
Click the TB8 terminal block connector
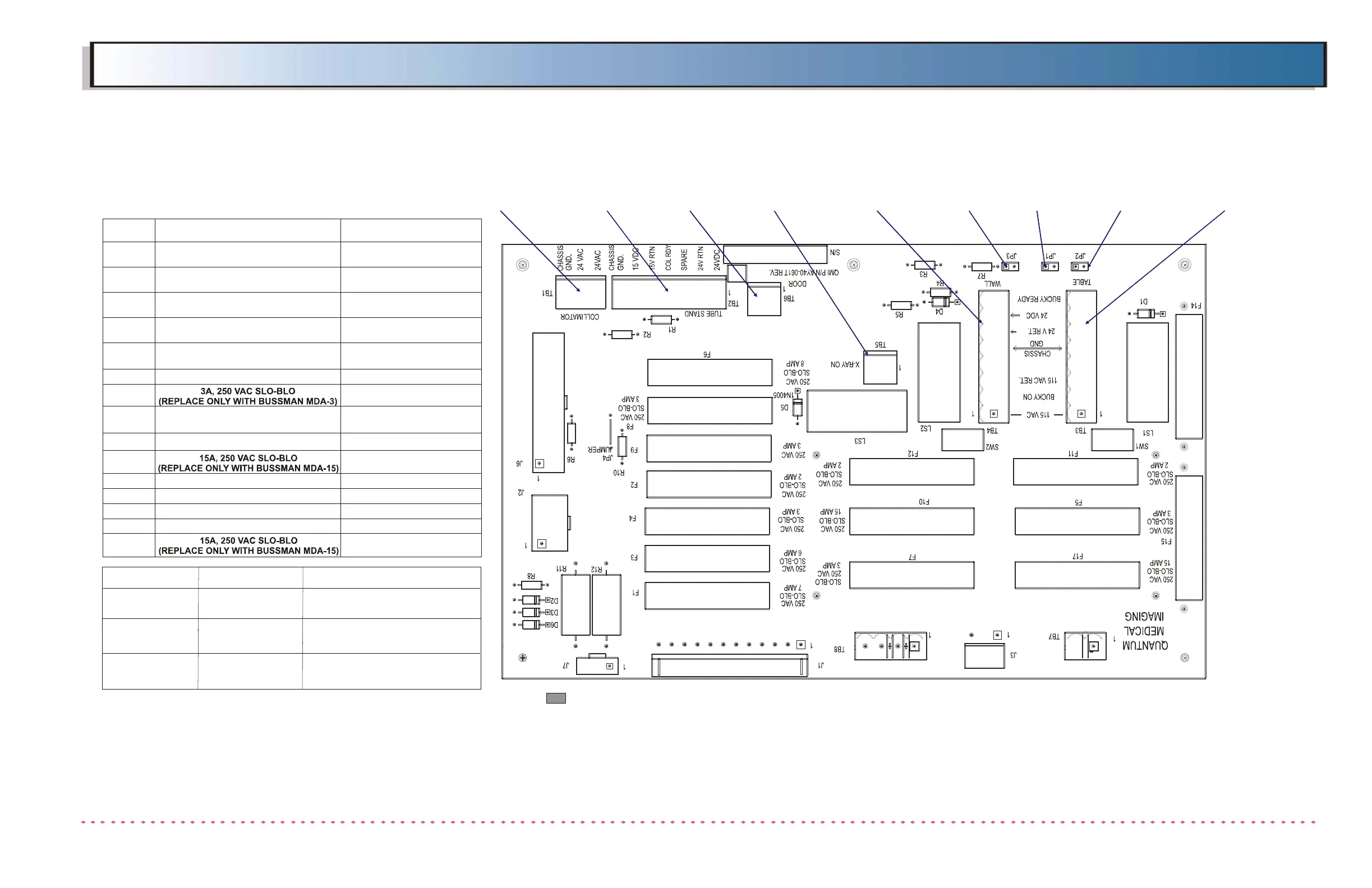coord(890,646)
